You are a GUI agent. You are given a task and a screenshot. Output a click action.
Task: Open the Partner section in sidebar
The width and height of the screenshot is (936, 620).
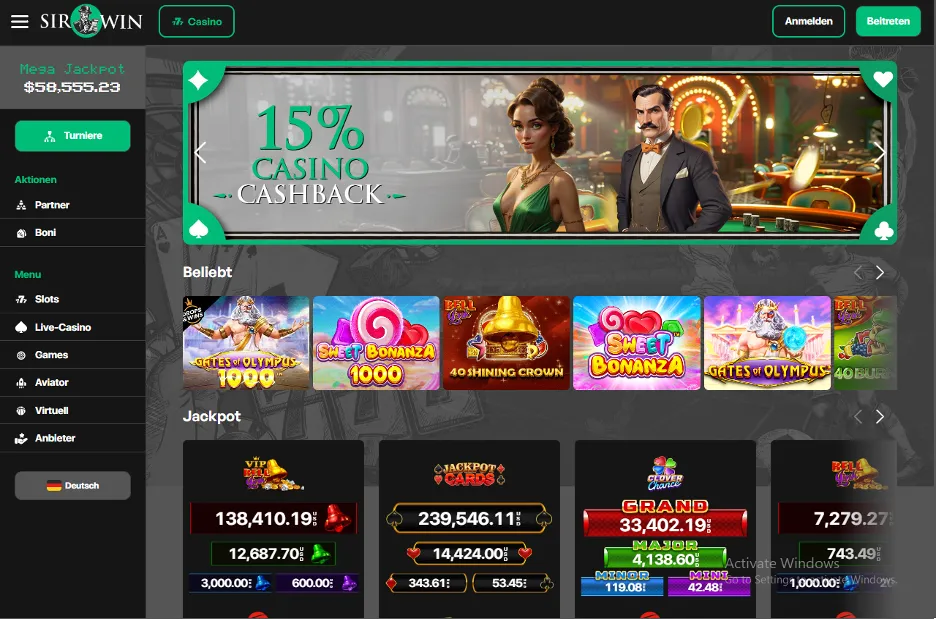click(x=73, y=205)
